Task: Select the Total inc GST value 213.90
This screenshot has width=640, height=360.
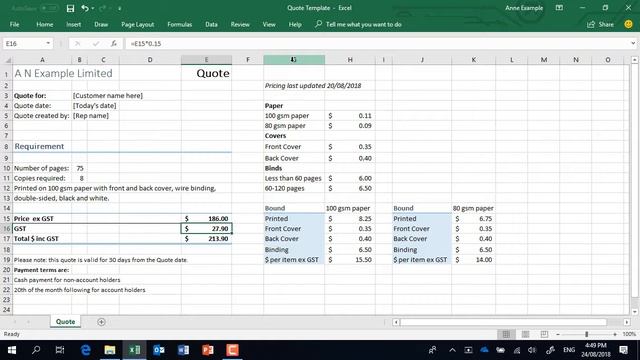Action: pos(207,239)
